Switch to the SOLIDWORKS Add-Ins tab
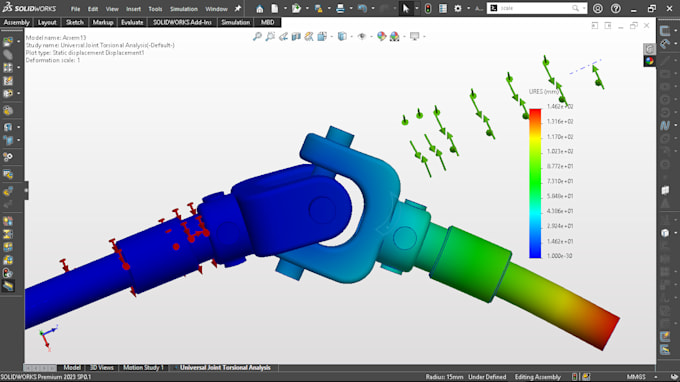The height and width of the screenshot is (382, 680). pyautogui.click(x=182, y=22)
